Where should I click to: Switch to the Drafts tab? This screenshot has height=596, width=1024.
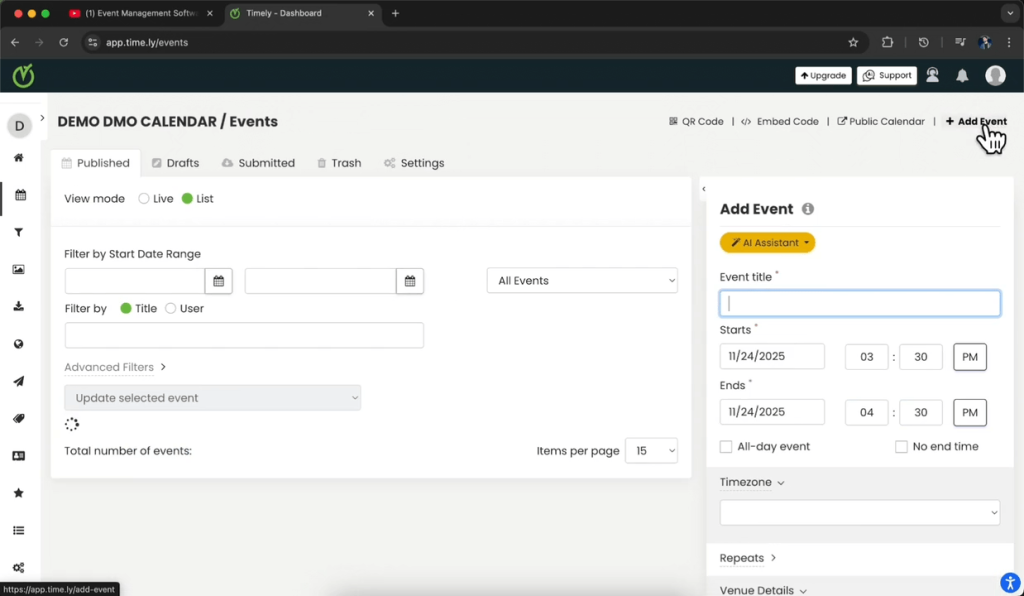click(x=175, y=162)
